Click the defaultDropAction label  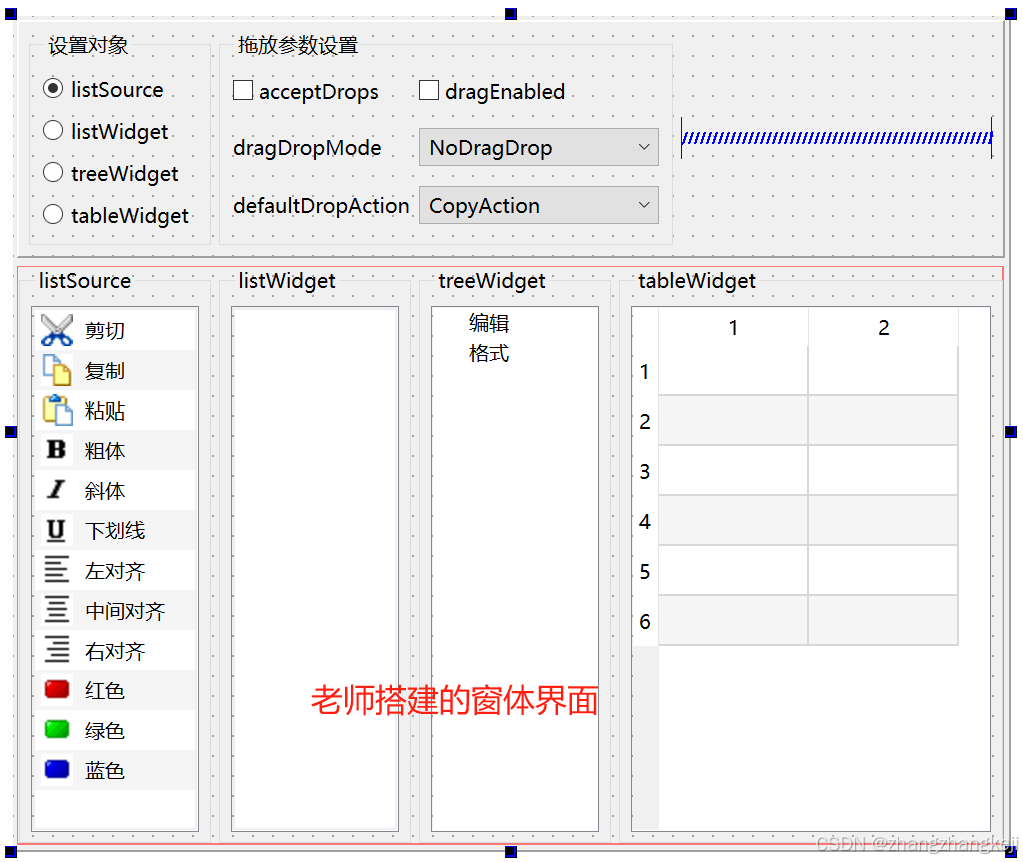(321, 206)
